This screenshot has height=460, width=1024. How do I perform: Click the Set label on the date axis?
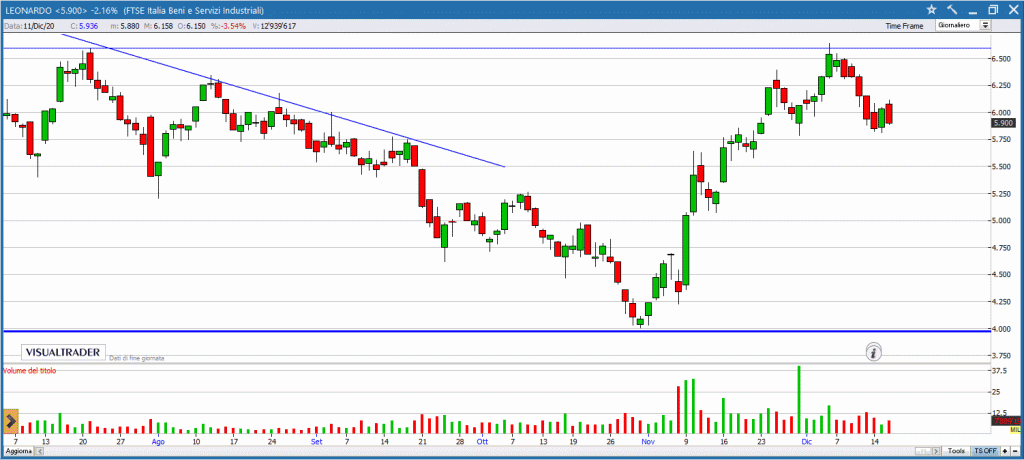pos(316,442)
